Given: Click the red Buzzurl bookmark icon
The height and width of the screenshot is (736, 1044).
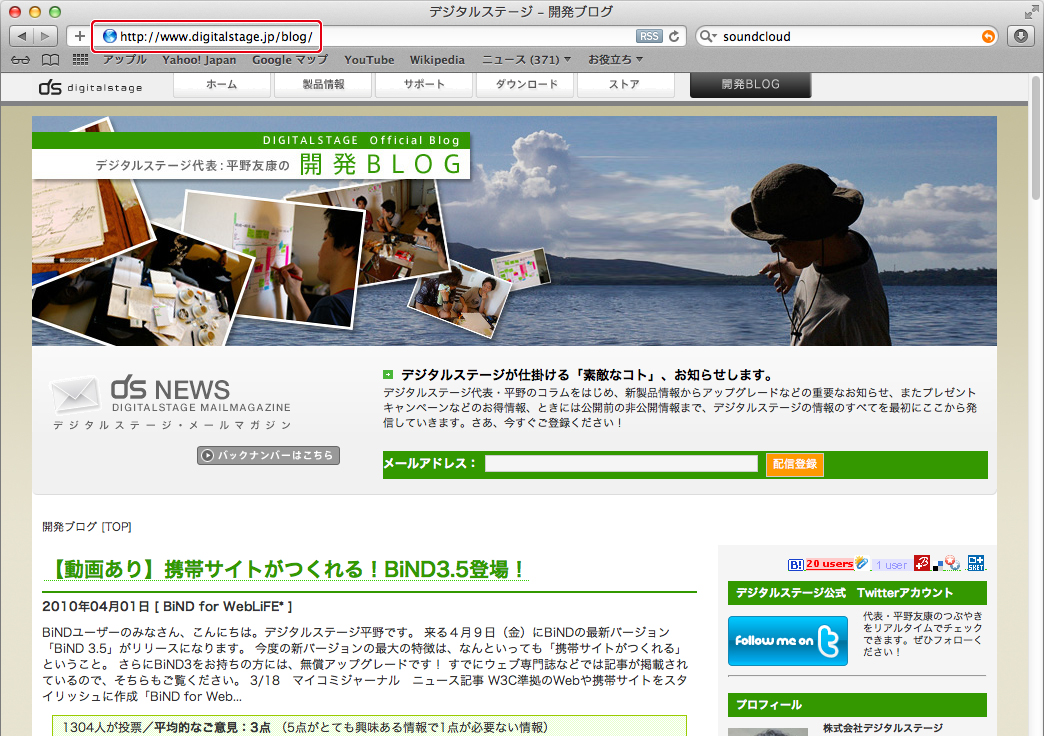Looking at the screenshot, I should (x=922, y=563).
